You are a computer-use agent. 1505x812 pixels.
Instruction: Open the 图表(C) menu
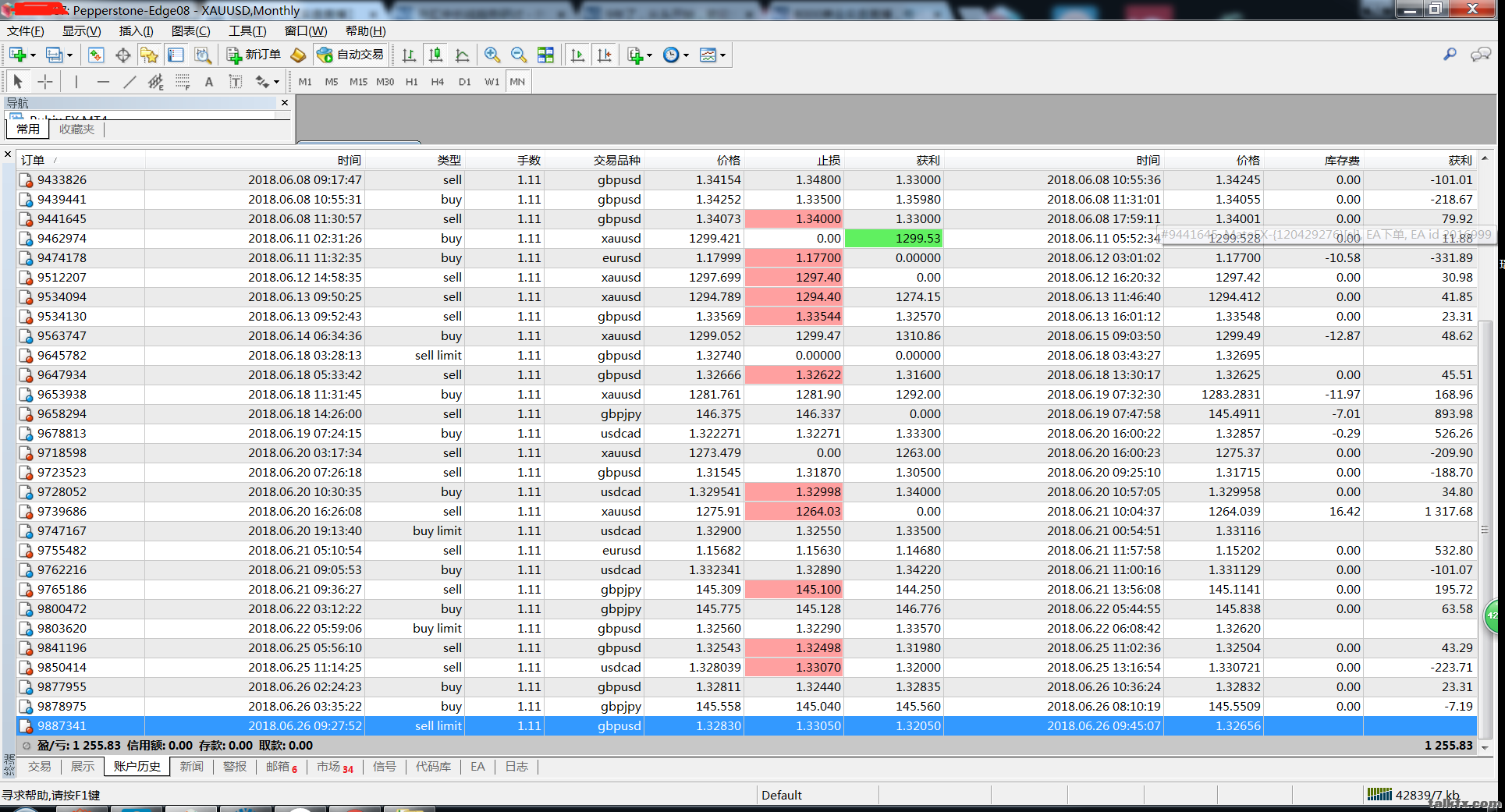point(191,31)
